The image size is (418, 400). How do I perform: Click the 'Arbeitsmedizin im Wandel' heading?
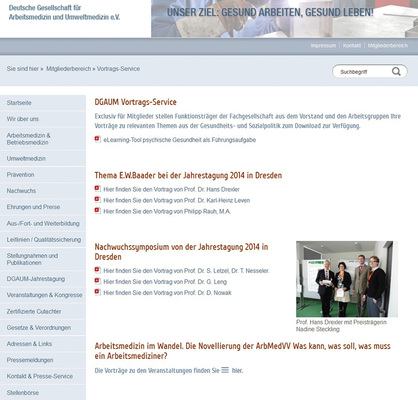[242, 351]
